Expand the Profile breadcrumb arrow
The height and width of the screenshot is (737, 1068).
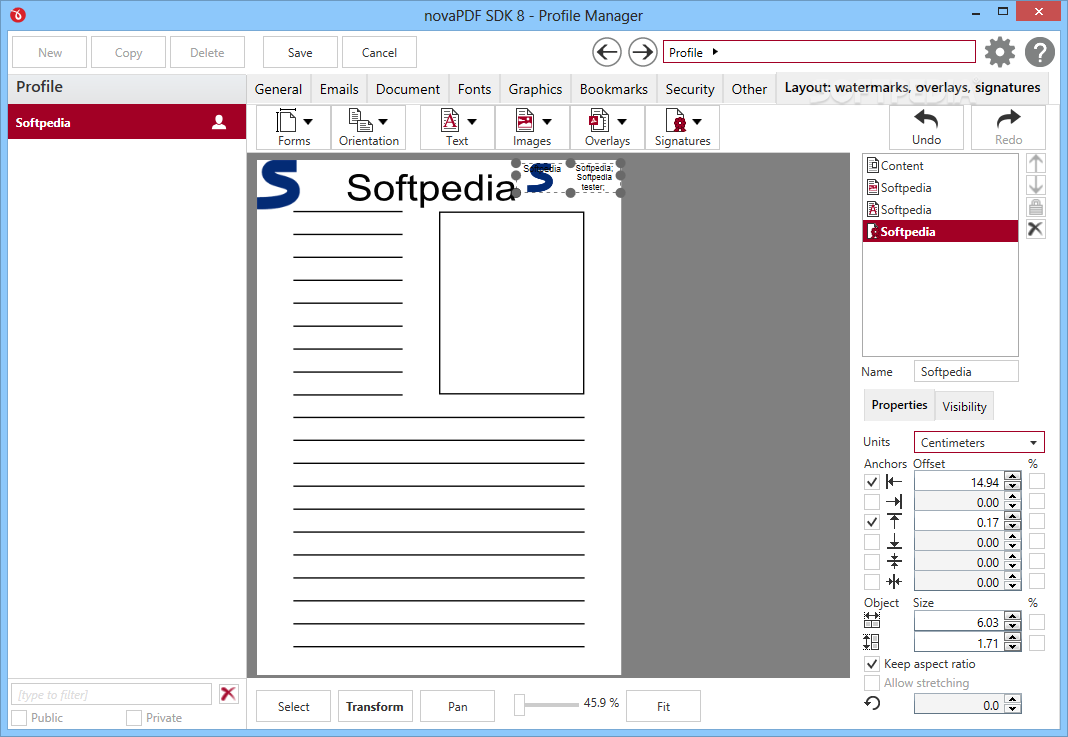(x=715, y=52)
